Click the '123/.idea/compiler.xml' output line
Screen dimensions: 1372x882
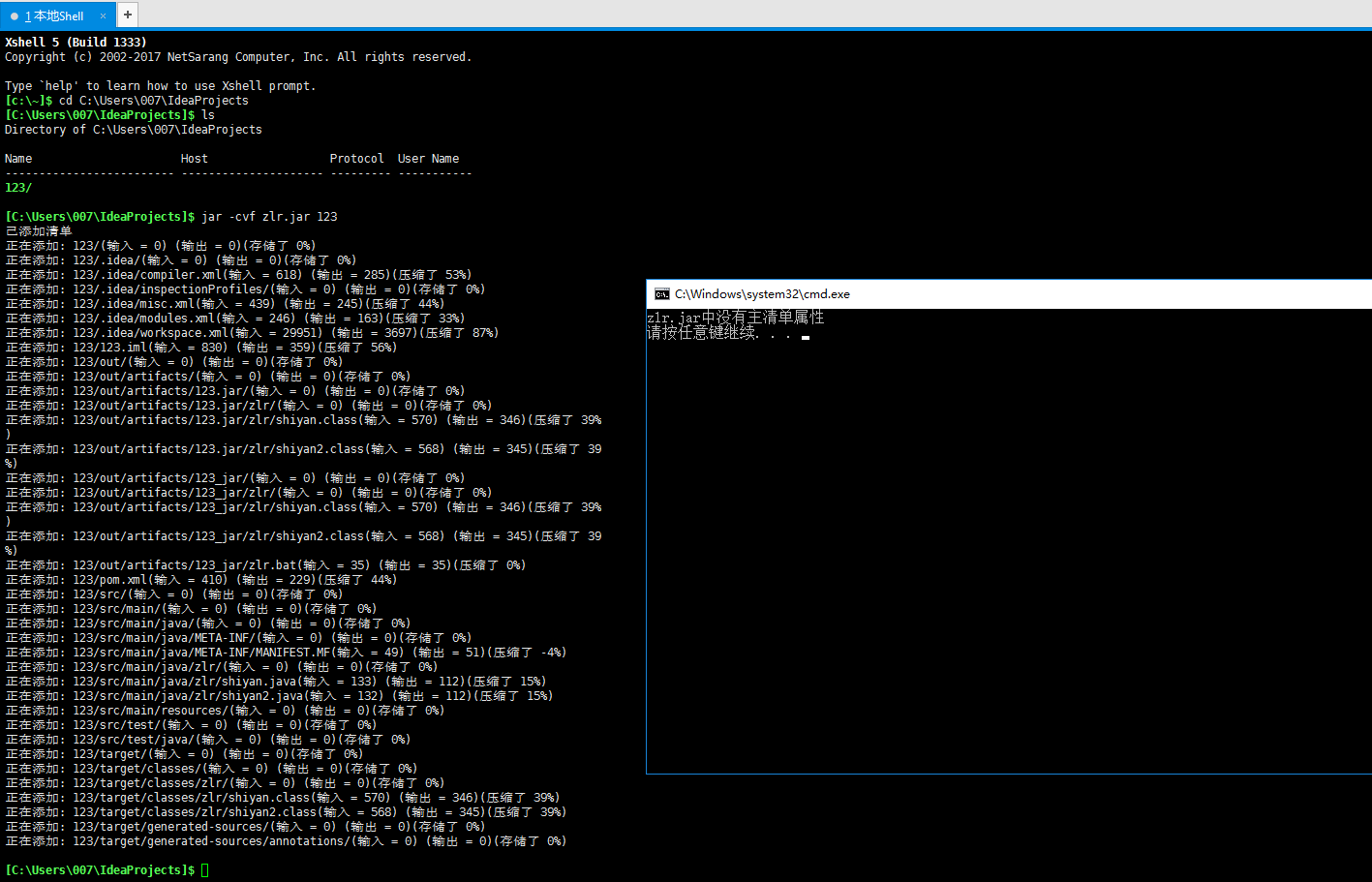pyautogui.click(x=238, y=275)
